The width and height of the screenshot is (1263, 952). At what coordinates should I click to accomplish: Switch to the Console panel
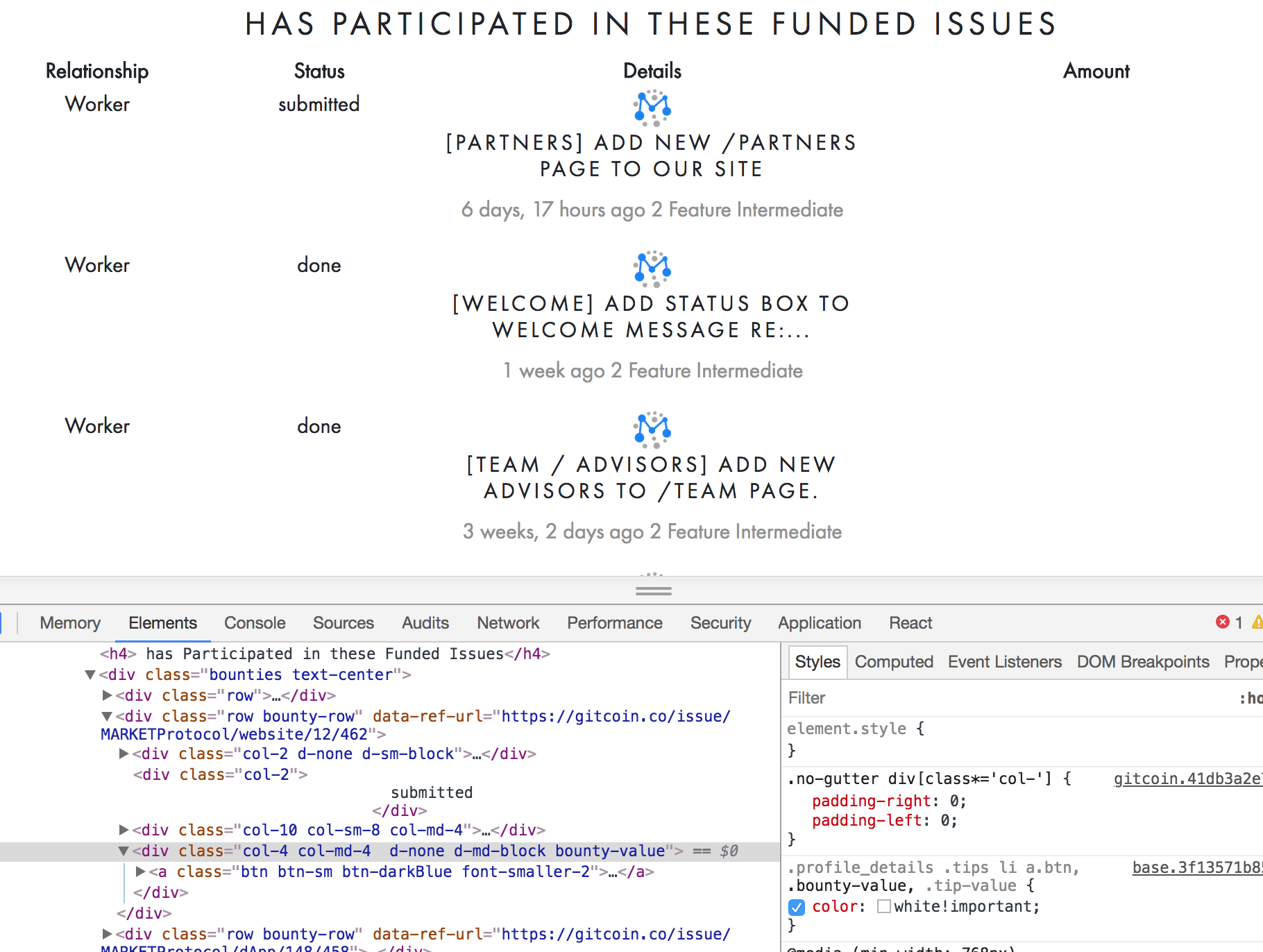254,622
